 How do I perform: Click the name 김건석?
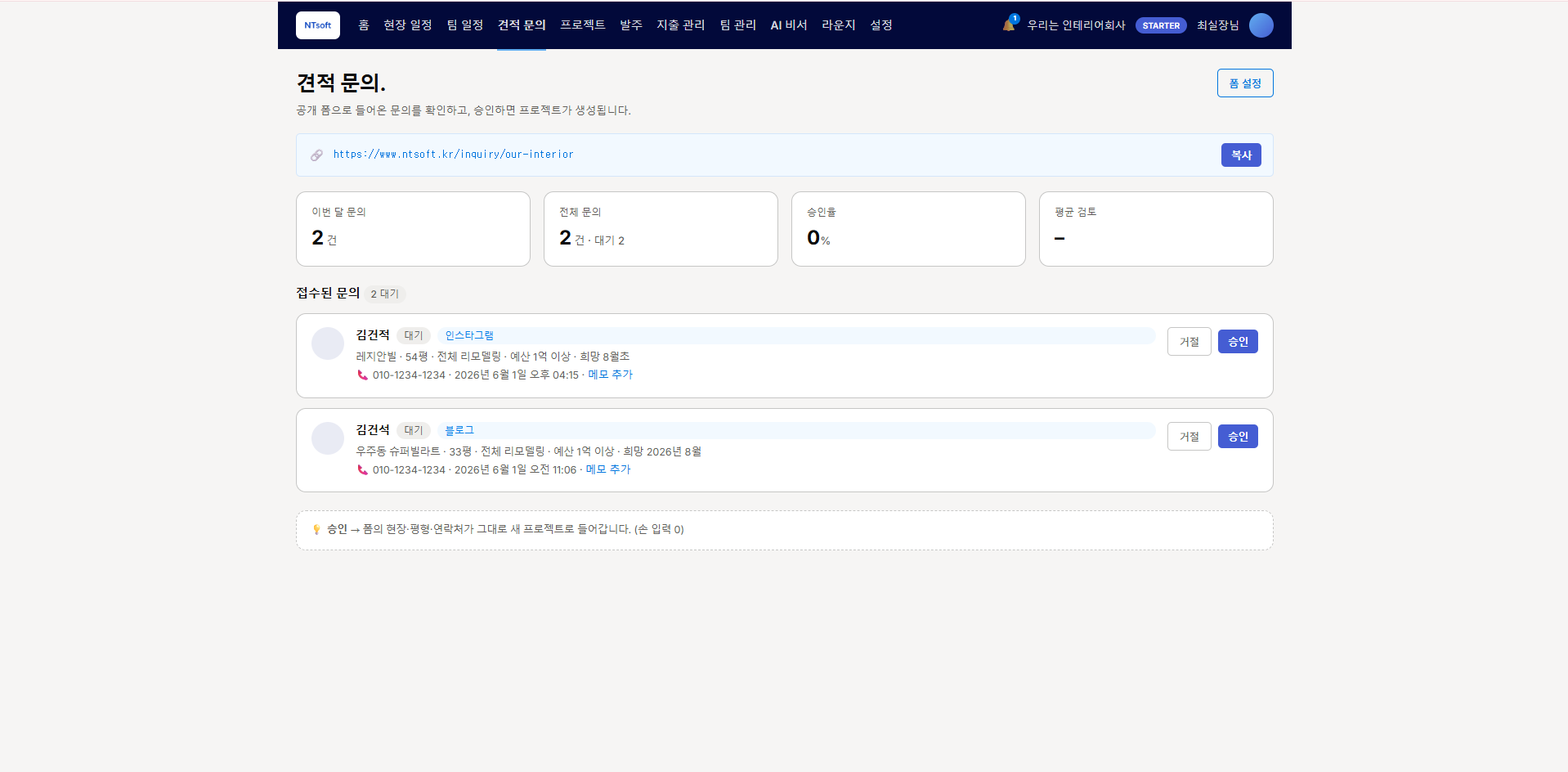[373, 430]
